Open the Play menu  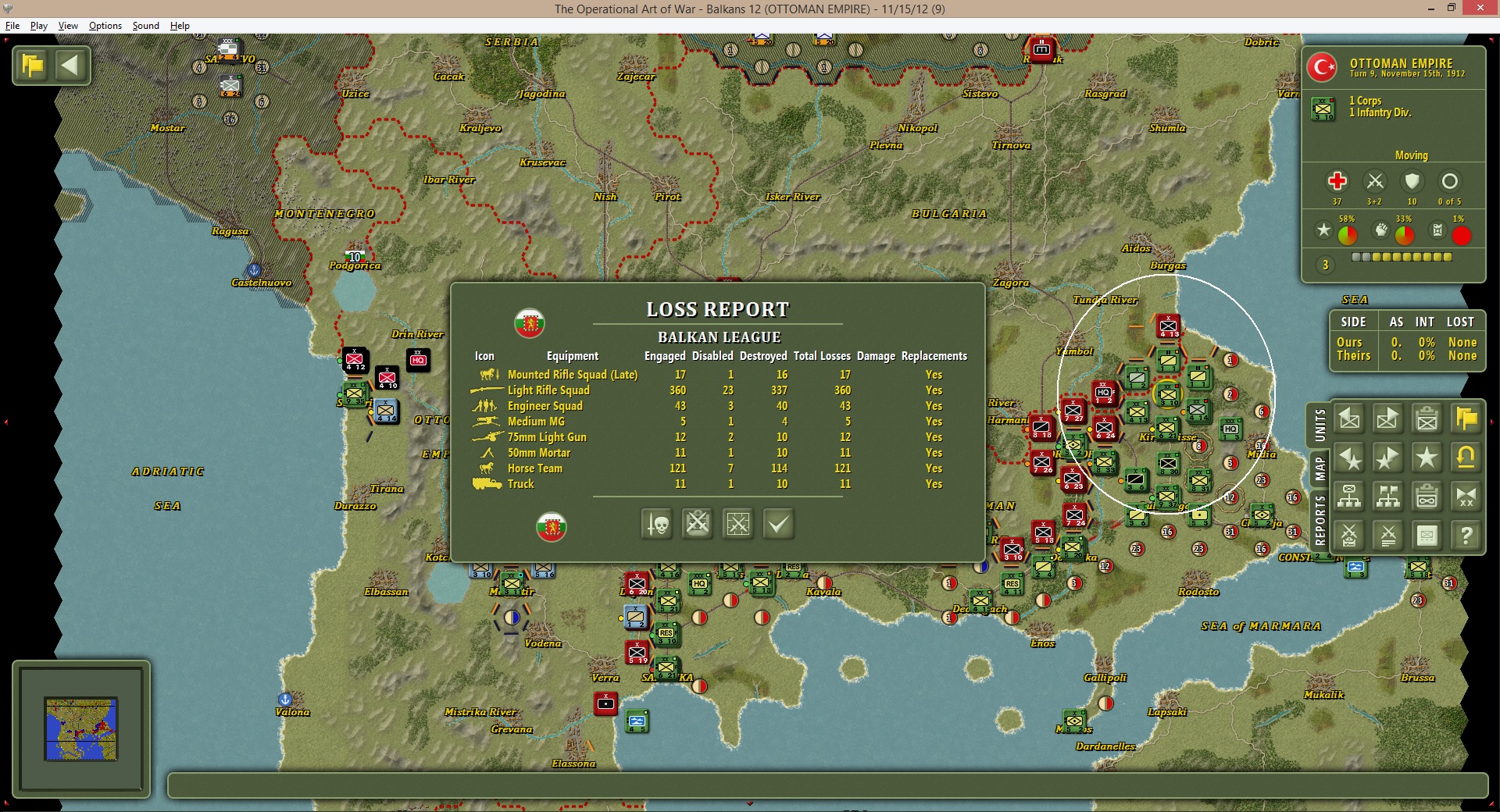(39, 26)
